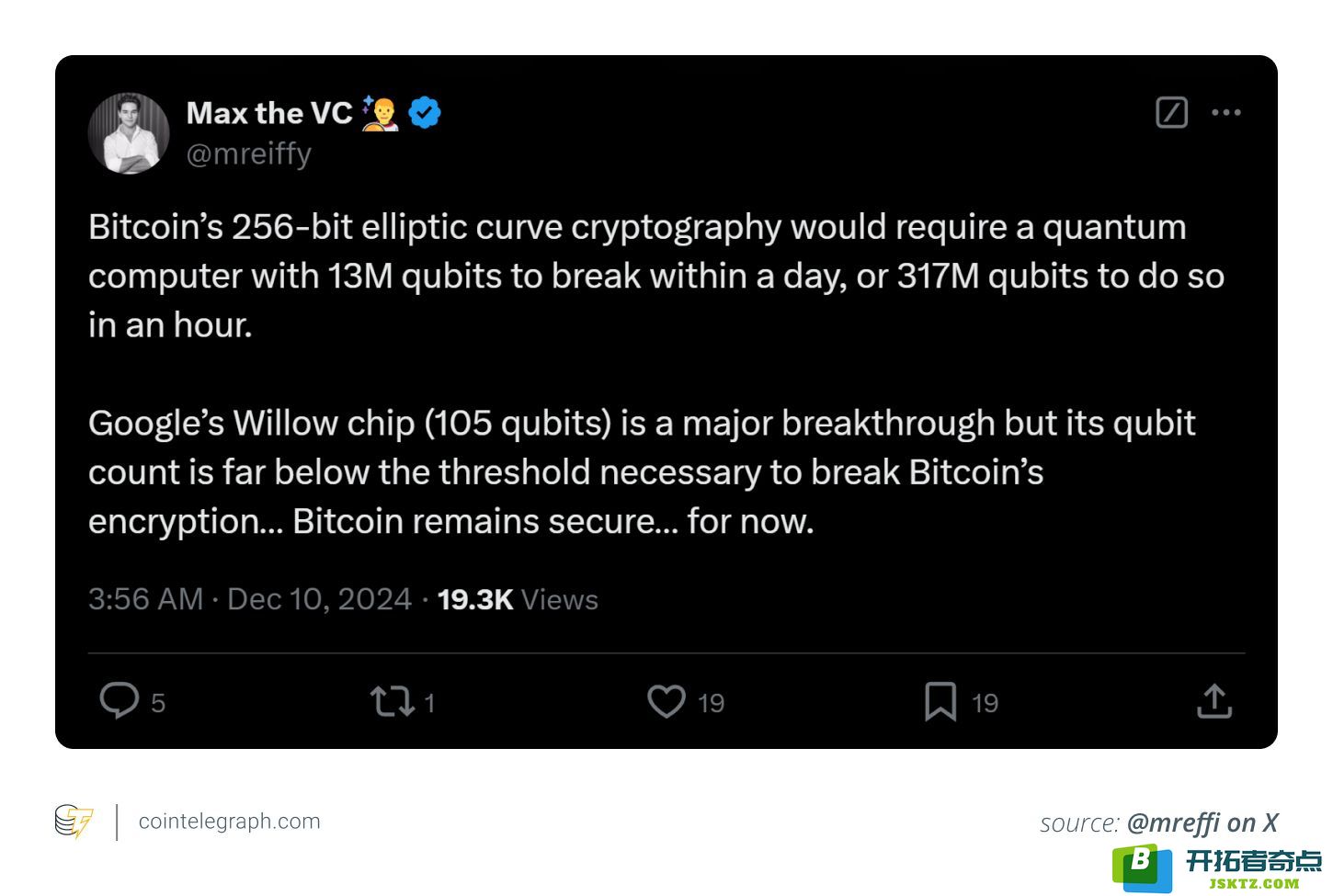Like the tweet with heart icon
The image size is (1333, 896).
(x=666, y=701)
